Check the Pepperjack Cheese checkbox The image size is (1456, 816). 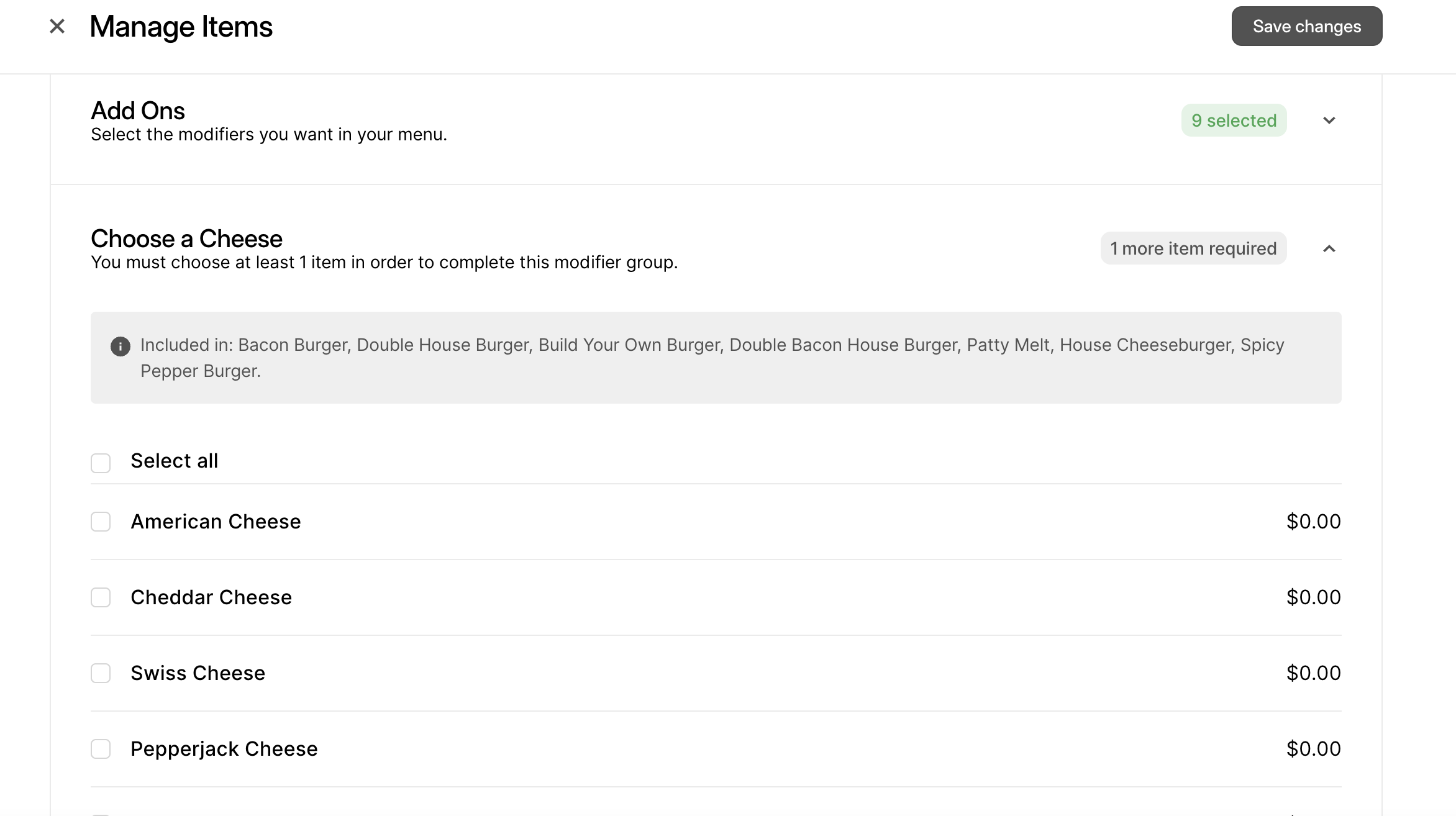point(101,749)
